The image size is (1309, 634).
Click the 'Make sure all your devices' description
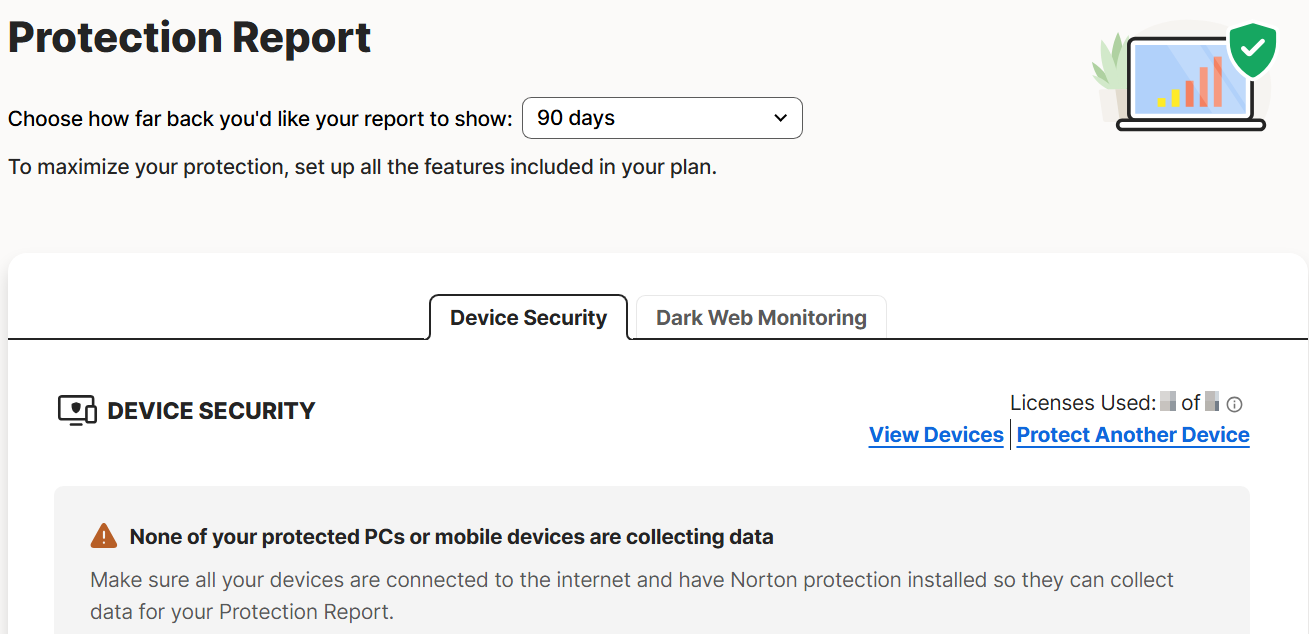click(x=632, y=596)
